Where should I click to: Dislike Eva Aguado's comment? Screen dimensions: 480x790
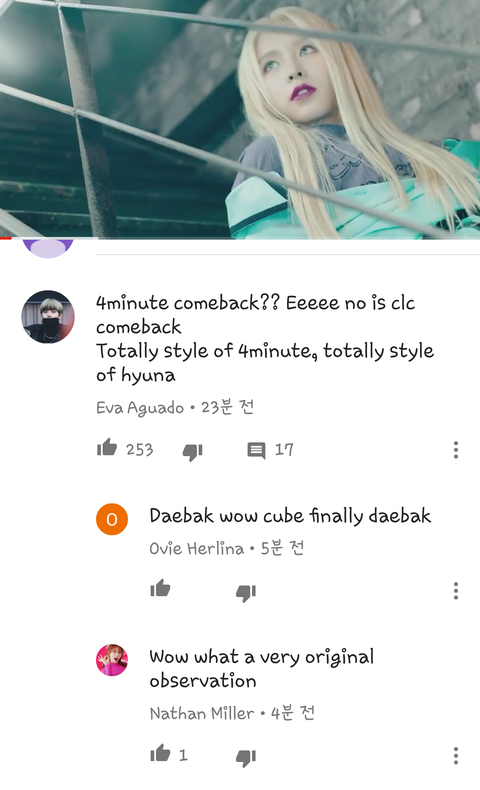[192, 451]
